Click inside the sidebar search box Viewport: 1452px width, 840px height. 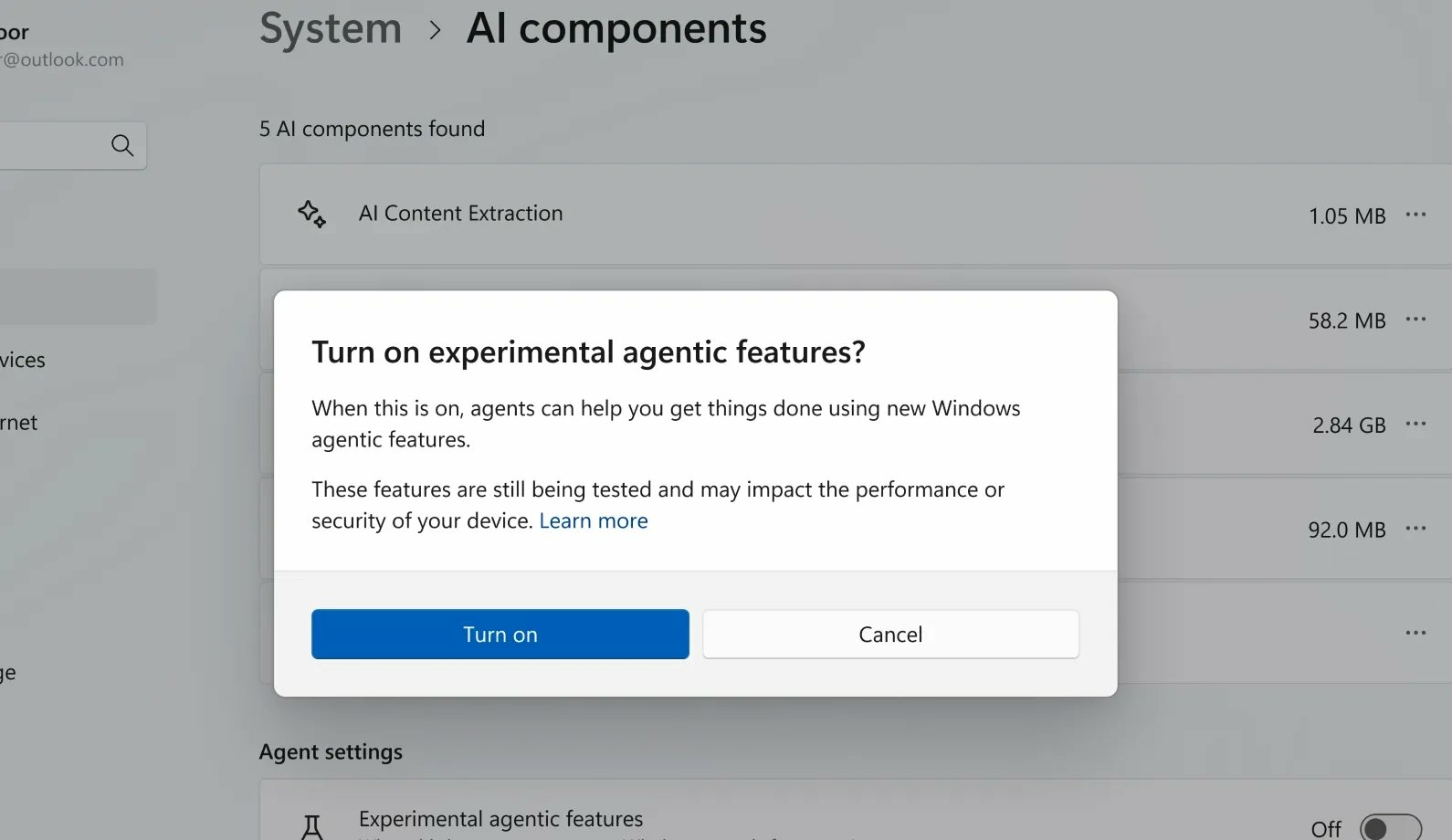click(59, 145)
